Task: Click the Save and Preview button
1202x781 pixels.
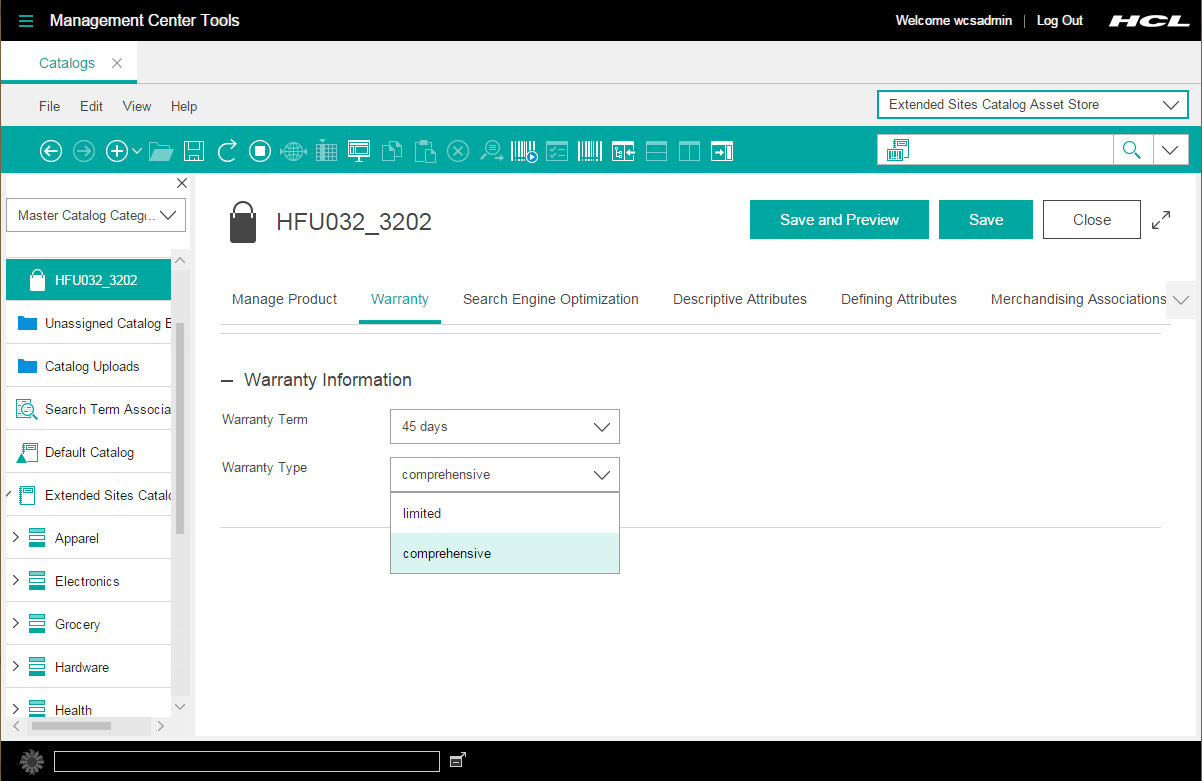Action: click(x=839, y=219)
